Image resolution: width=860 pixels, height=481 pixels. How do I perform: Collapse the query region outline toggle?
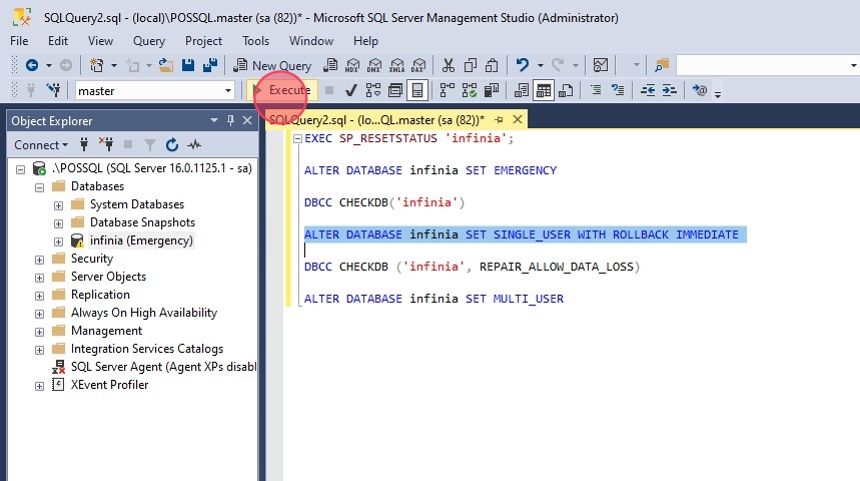[297, 139]
